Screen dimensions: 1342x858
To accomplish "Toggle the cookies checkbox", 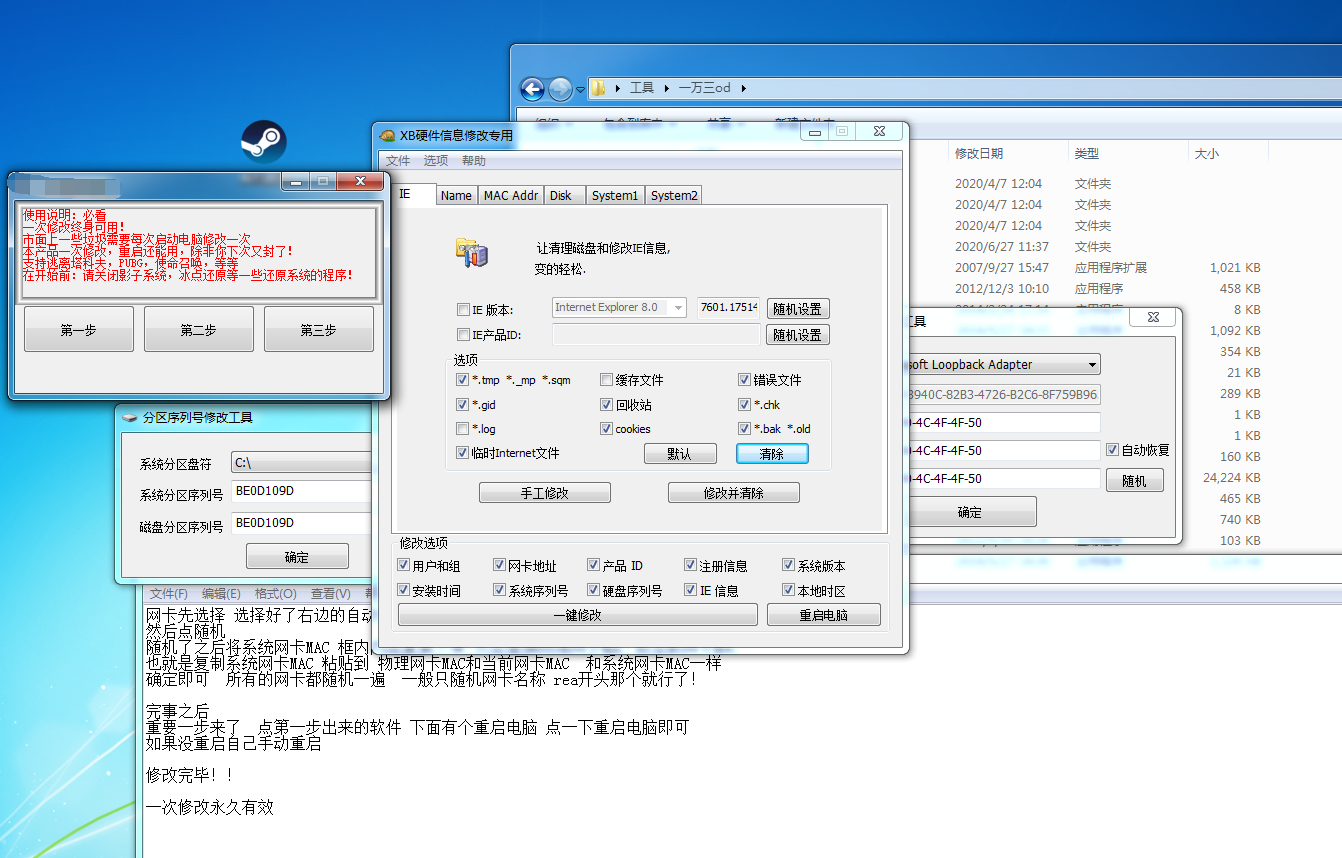I will pos(607,429).
